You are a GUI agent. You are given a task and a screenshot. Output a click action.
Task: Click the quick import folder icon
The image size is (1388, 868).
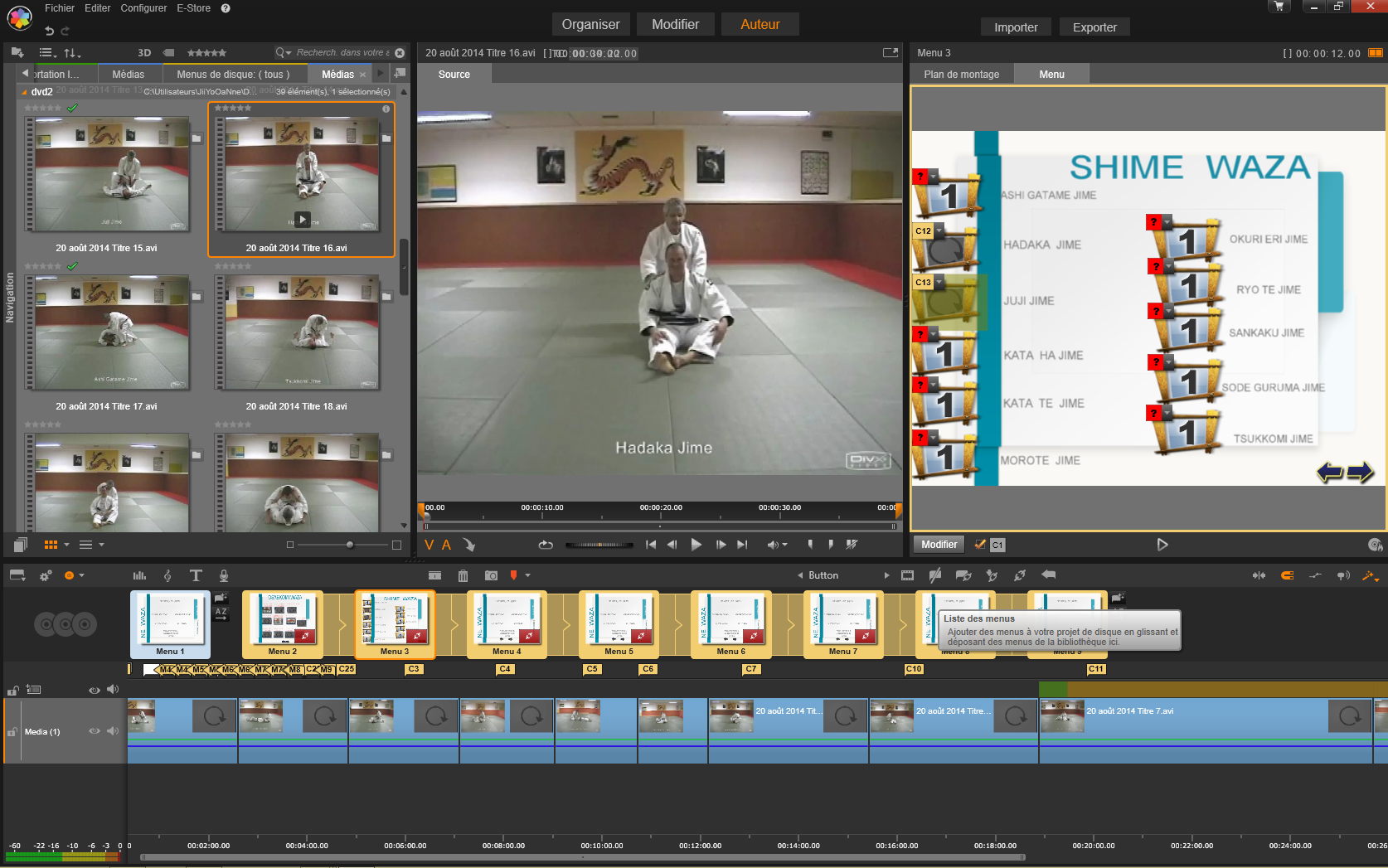(17, 52)
